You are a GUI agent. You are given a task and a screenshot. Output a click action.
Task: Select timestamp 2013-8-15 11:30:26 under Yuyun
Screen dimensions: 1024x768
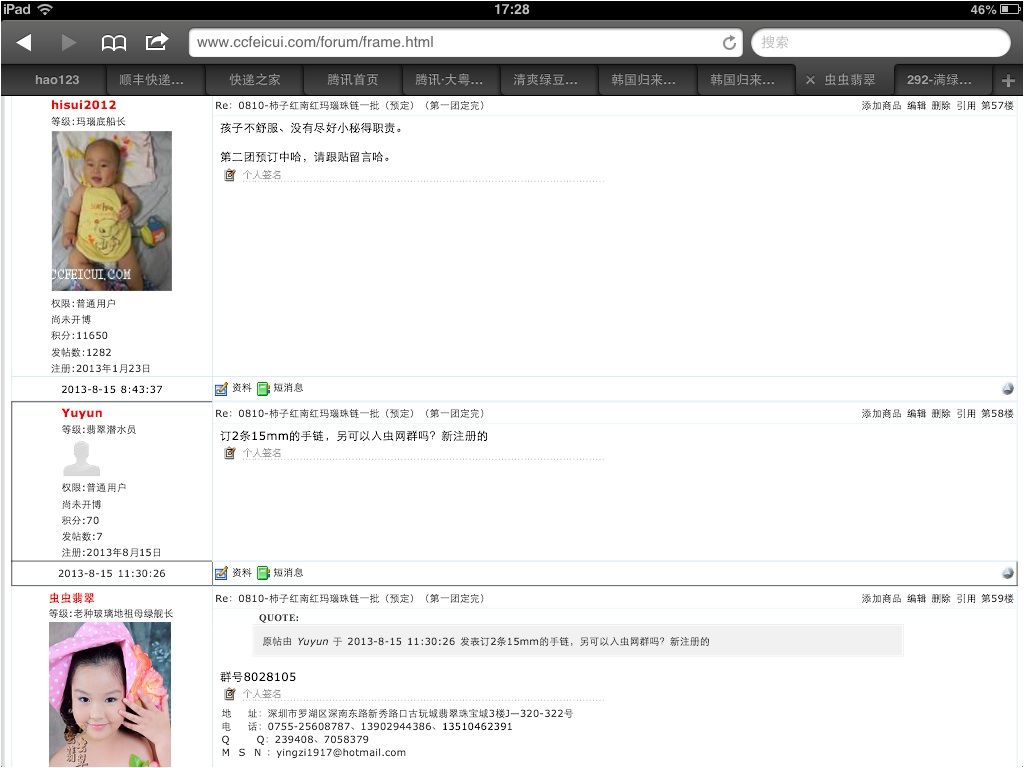pyautogui.click(x=112, y=574)
